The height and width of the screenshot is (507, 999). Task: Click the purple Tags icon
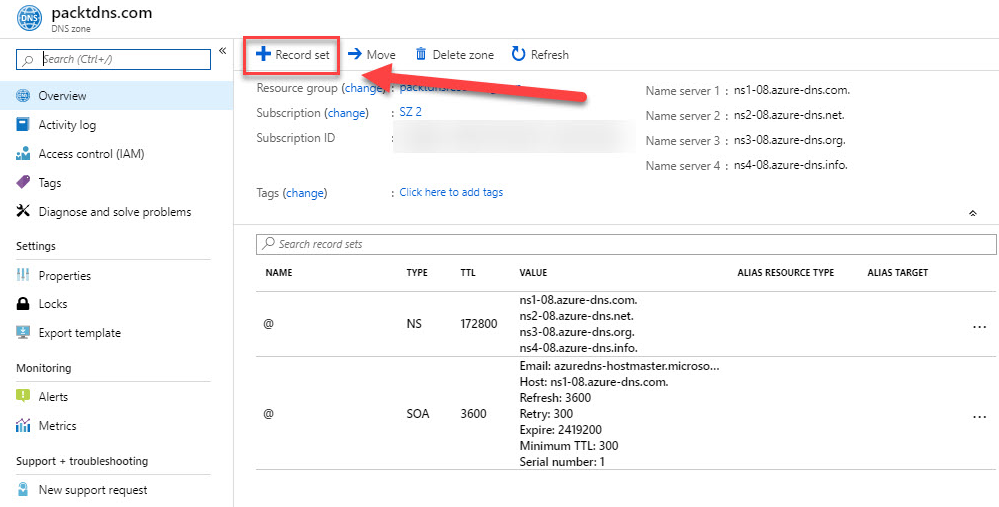(23, 183)
